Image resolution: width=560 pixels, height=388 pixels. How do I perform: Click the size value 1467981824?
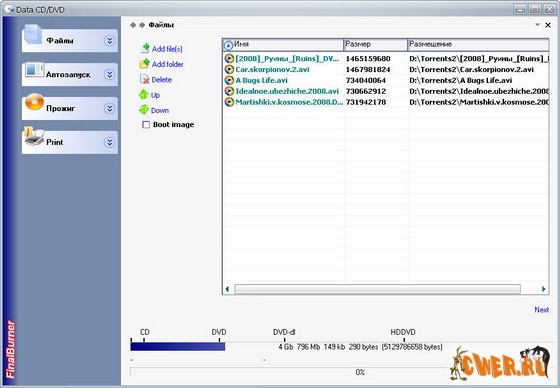368,69
